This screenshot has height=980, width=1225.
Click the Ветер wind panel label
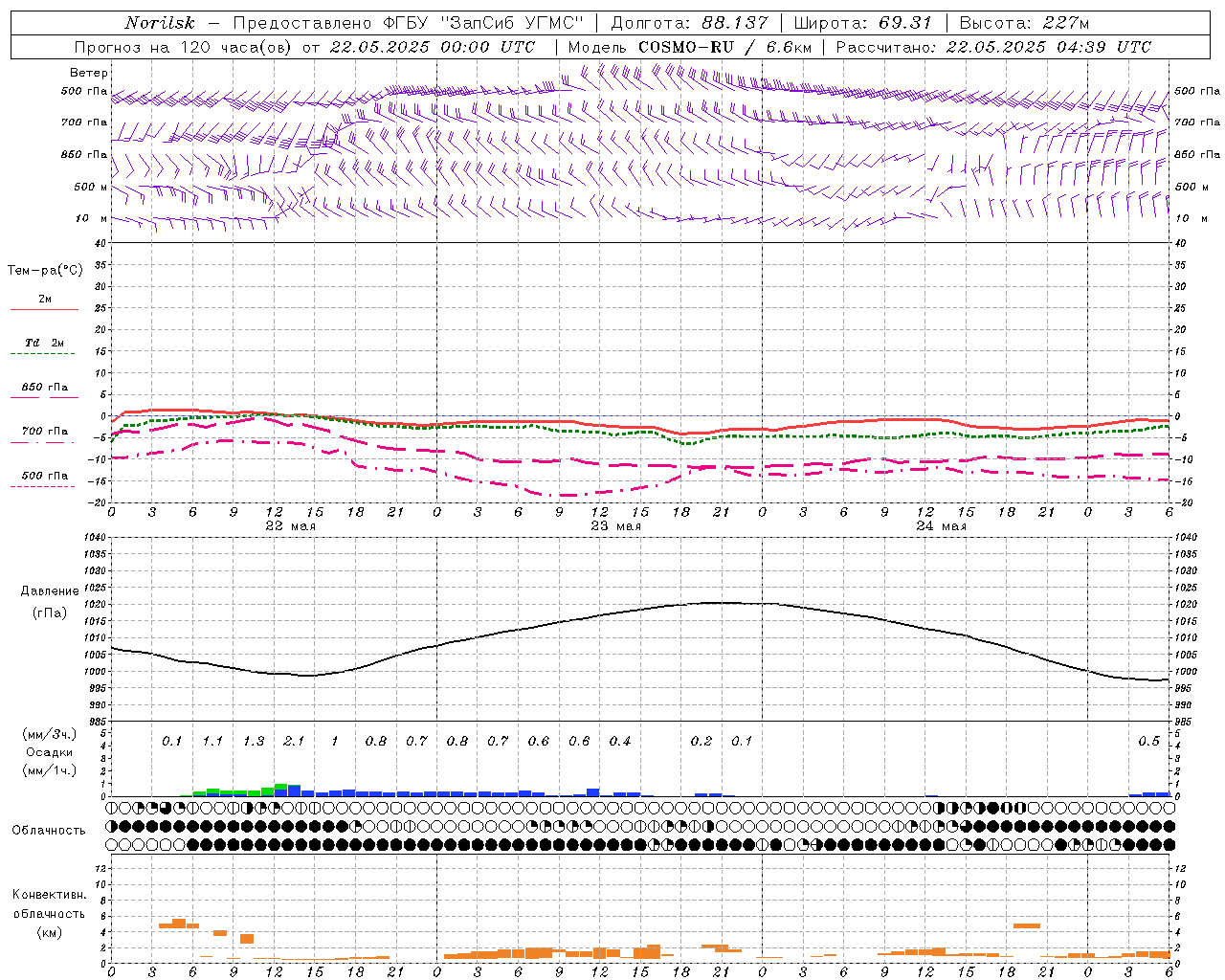(89, 73)
